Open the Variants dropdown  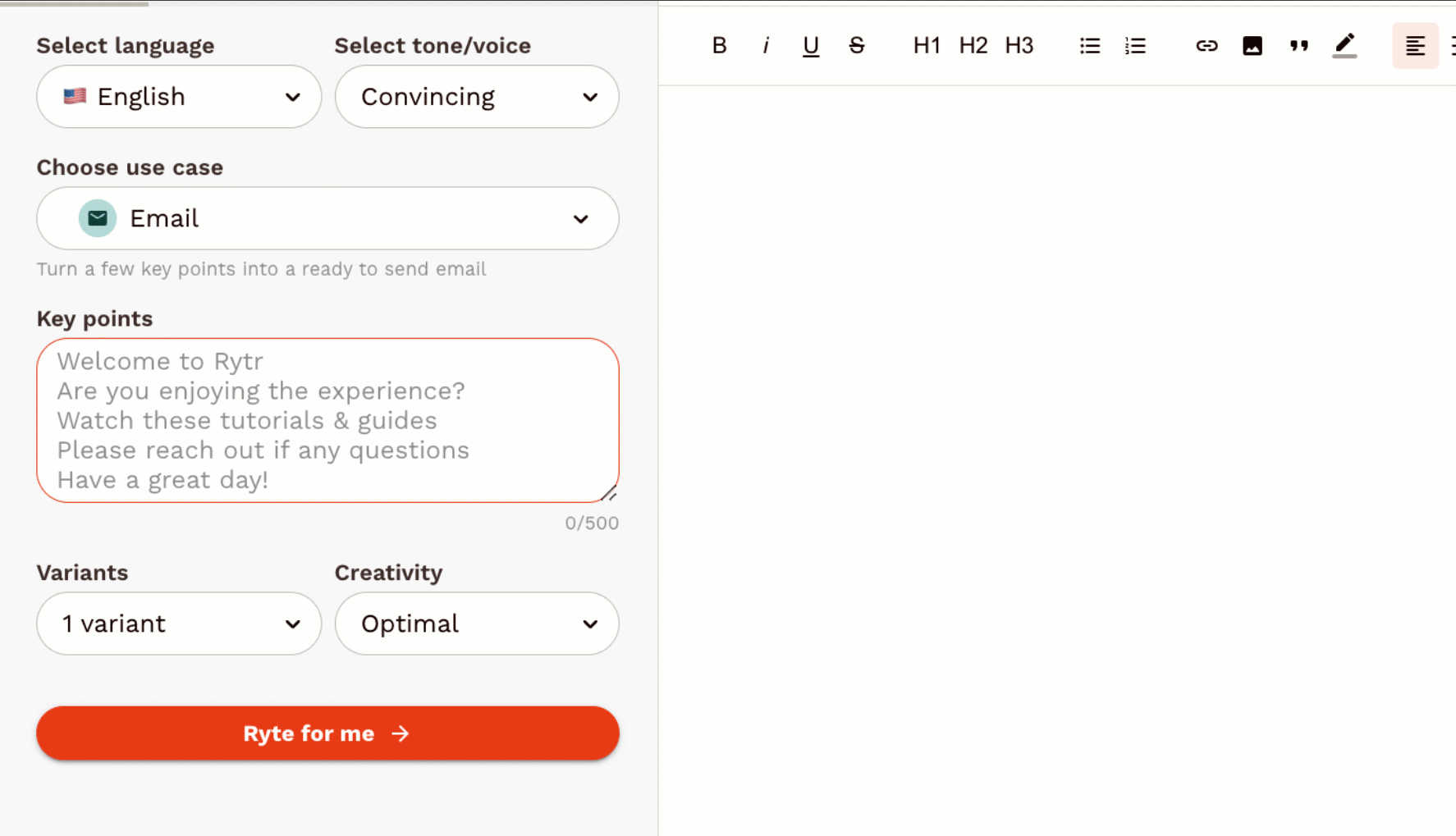pyautogui.click(x=178, y=624)
